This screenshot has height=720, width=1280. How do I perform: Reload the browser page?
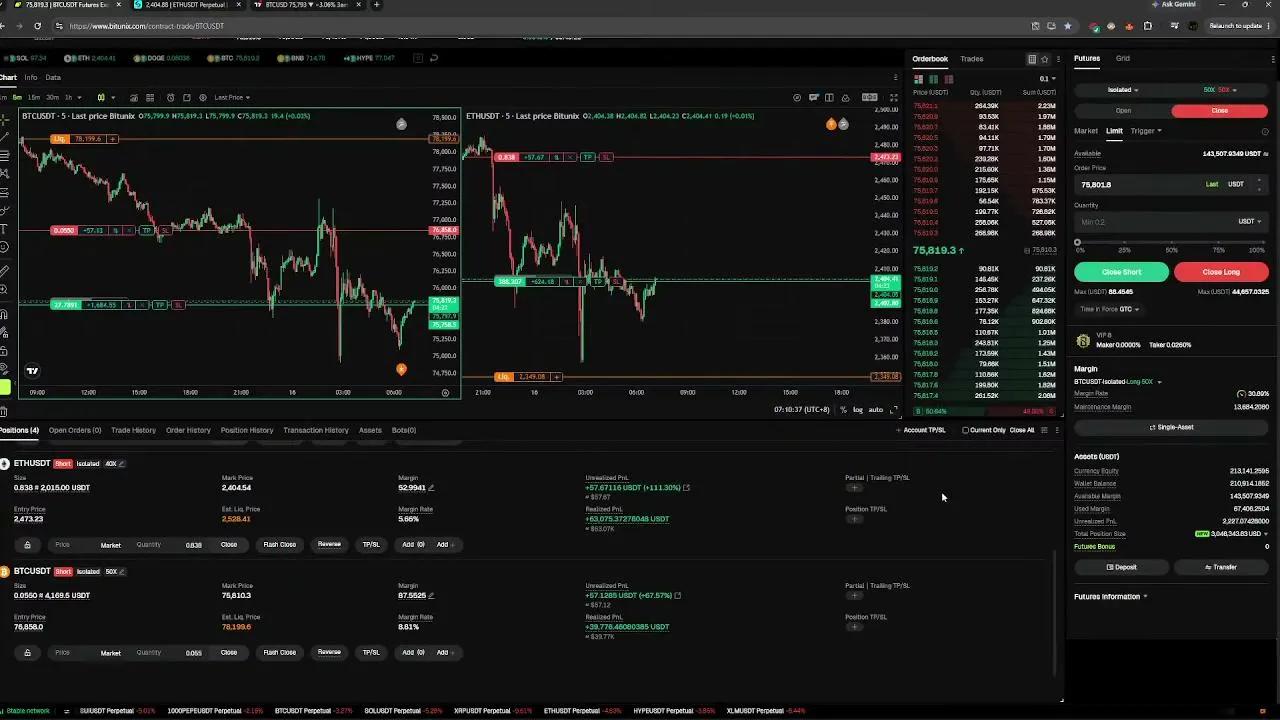pyautogui.click(x=38, y=26)
